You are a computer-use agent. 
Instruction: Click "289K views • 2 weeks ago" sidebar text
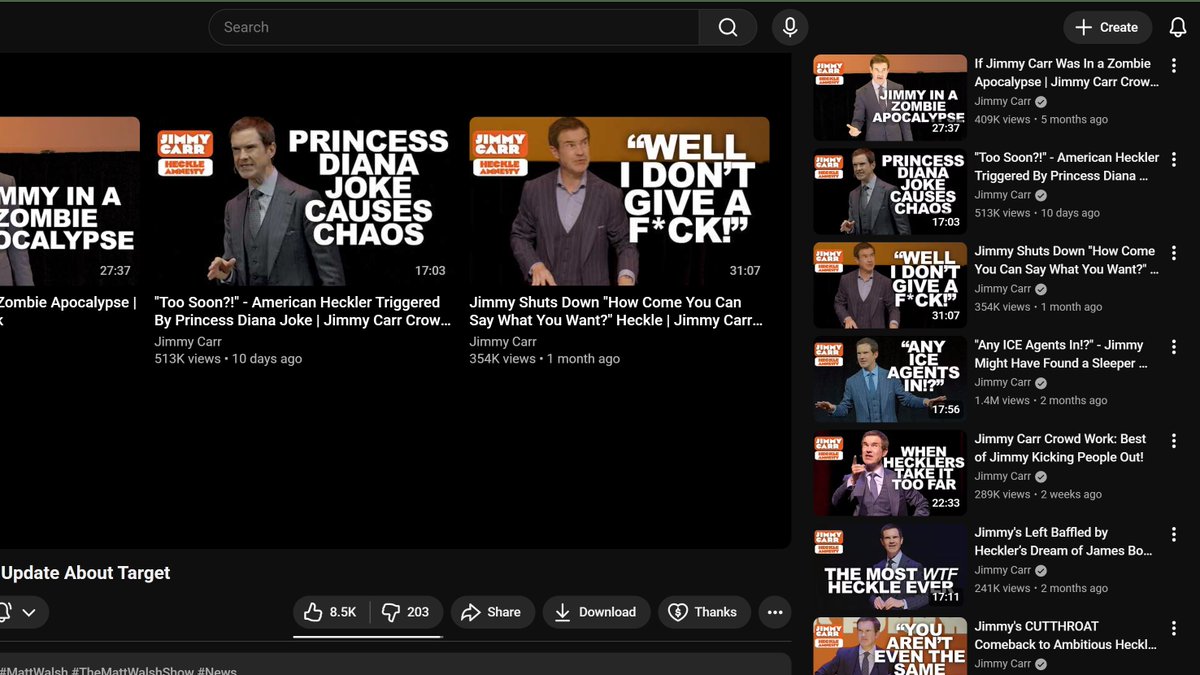1038,494
